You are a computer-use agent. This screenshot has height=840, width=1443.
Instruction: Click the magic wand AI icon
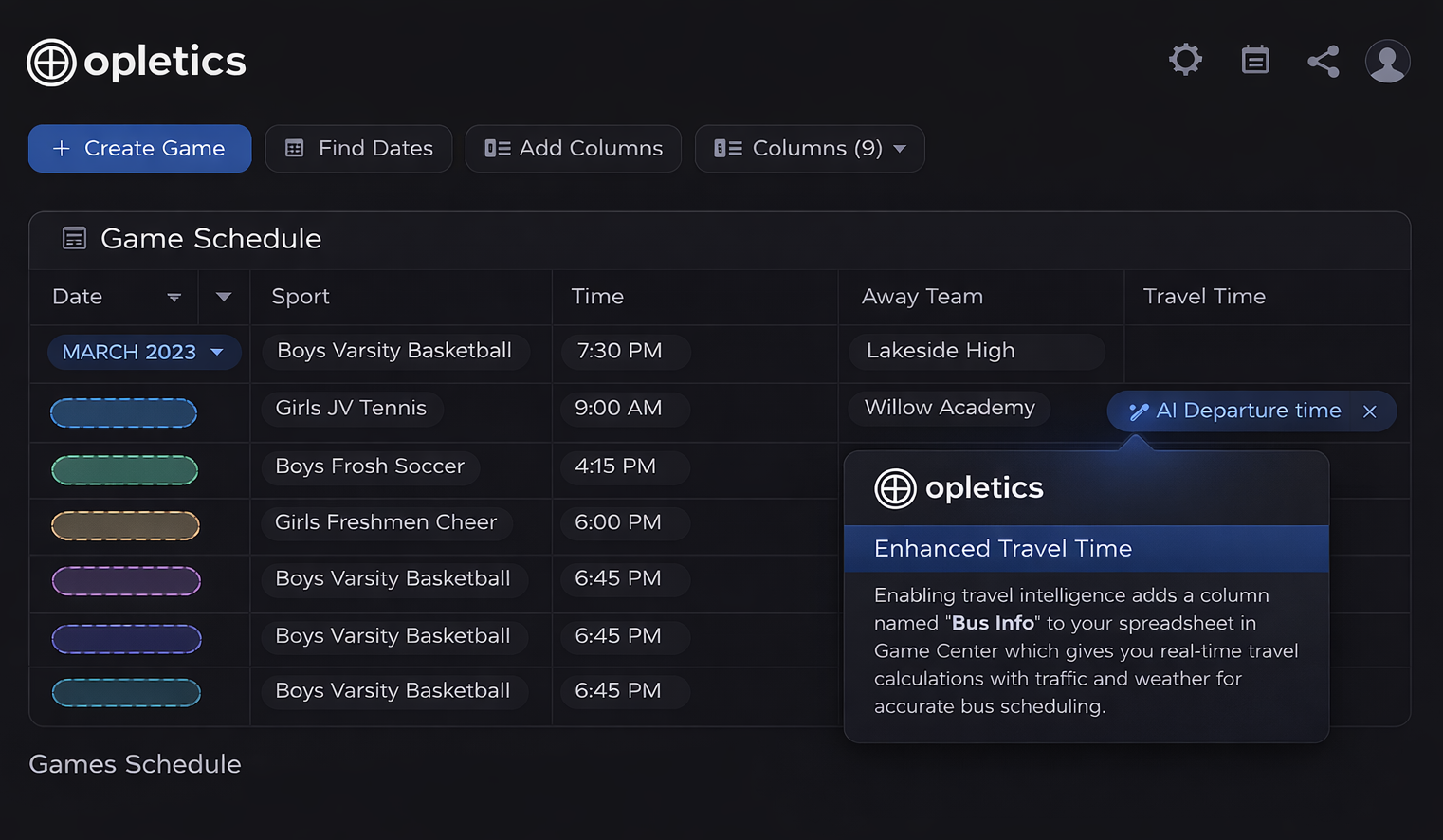[x=1139, y=411]
